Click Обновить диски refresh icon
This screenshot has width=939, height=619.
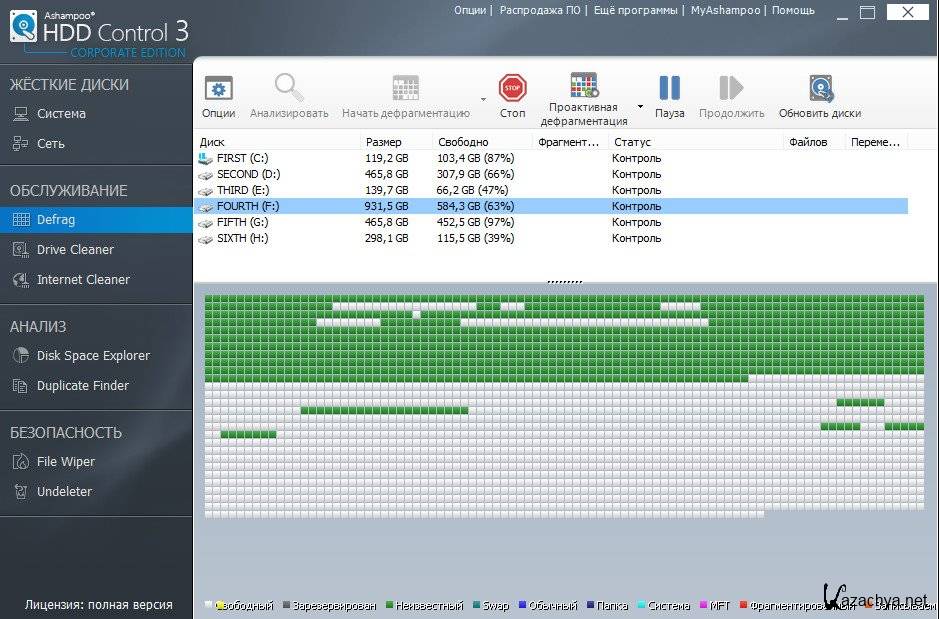[820, 89]
